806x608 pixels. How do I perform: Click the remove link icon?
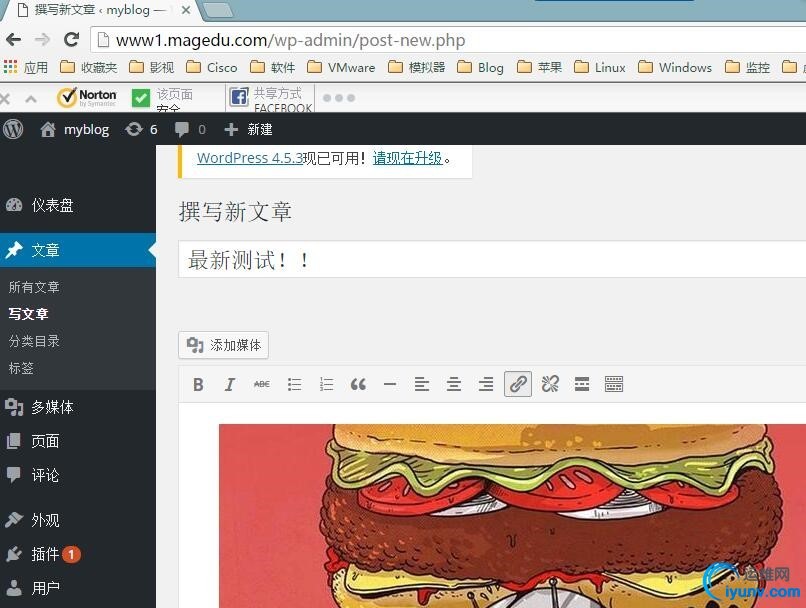click(550, 384)
